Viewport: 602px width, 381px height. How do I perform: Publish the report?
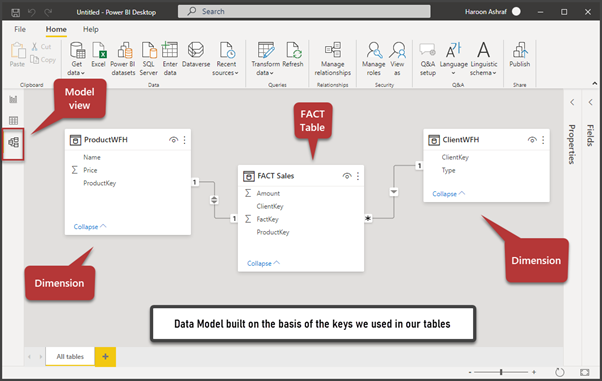tap(520, 55)
